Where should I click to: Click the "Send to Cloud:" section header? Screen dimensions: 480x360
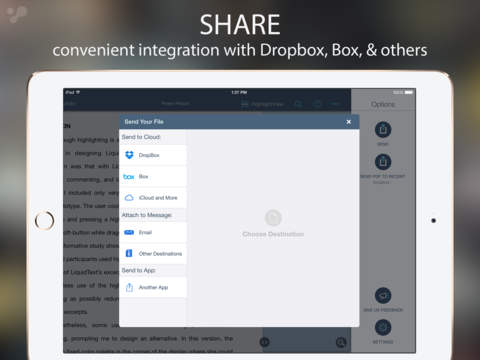141,137
